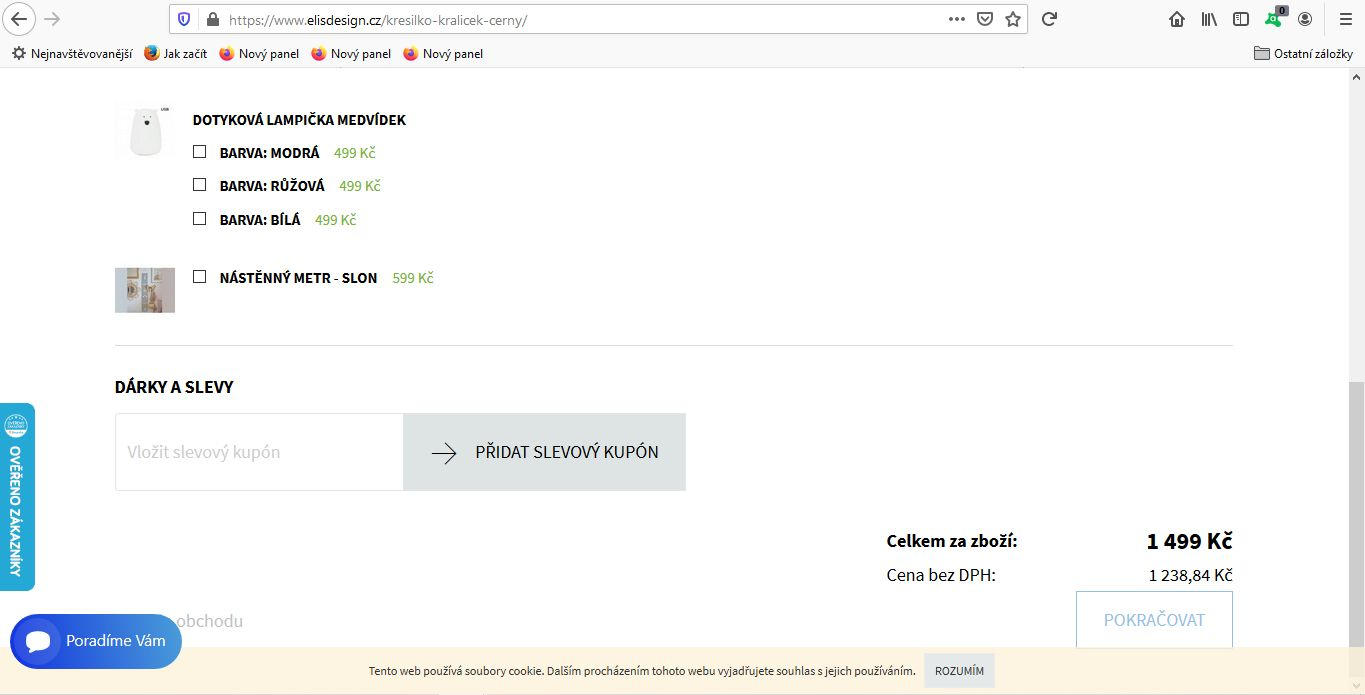1365x695 pixels.
Task: Open the Firefox hamburger menu
Action: click(x=1345, y=19)
